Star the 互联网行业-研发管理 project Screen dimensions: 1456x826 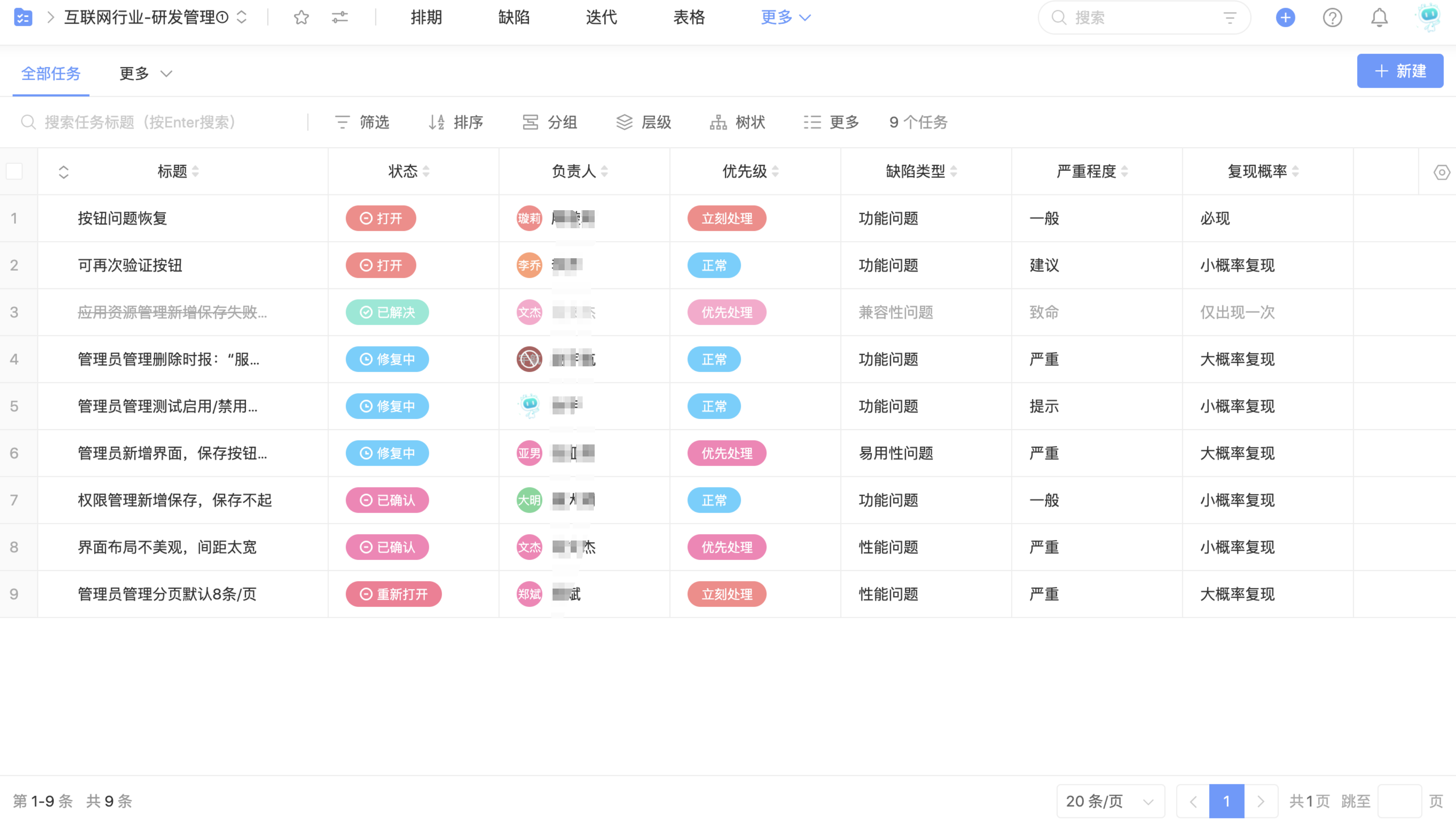(301, 18)
